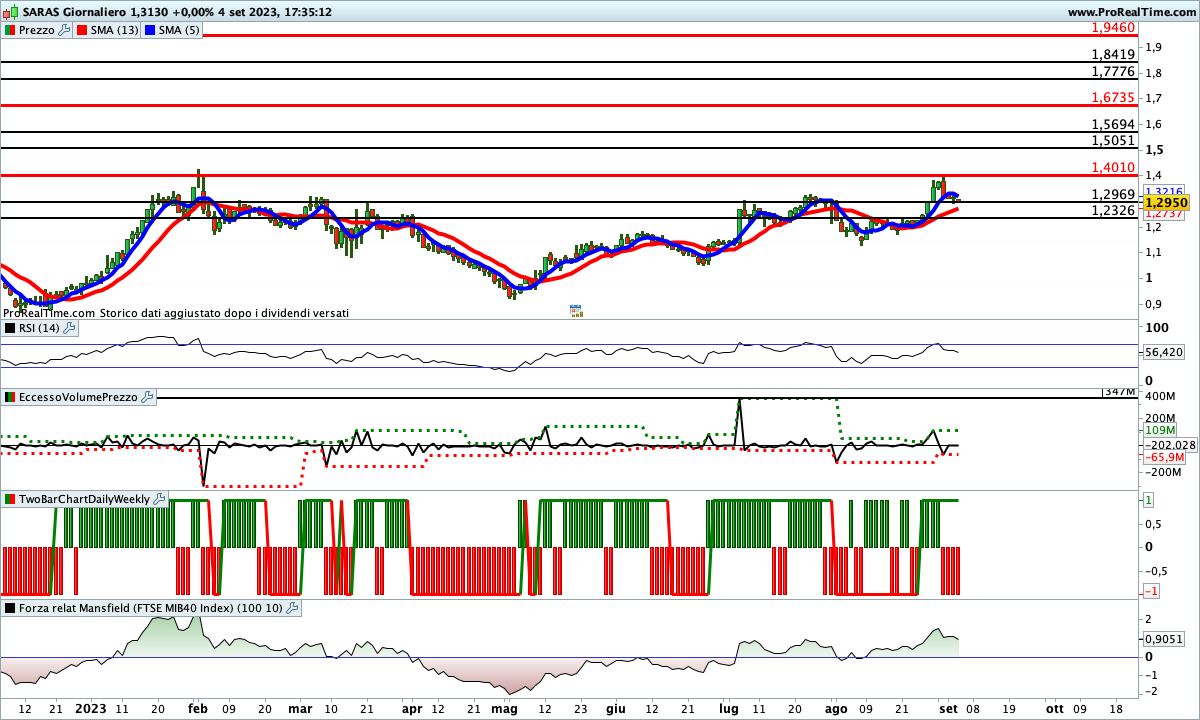The width and height of the screenshot is (1200, 720).
Task: Click the yellow 1,2950 current price tag
Action: 1165,202
